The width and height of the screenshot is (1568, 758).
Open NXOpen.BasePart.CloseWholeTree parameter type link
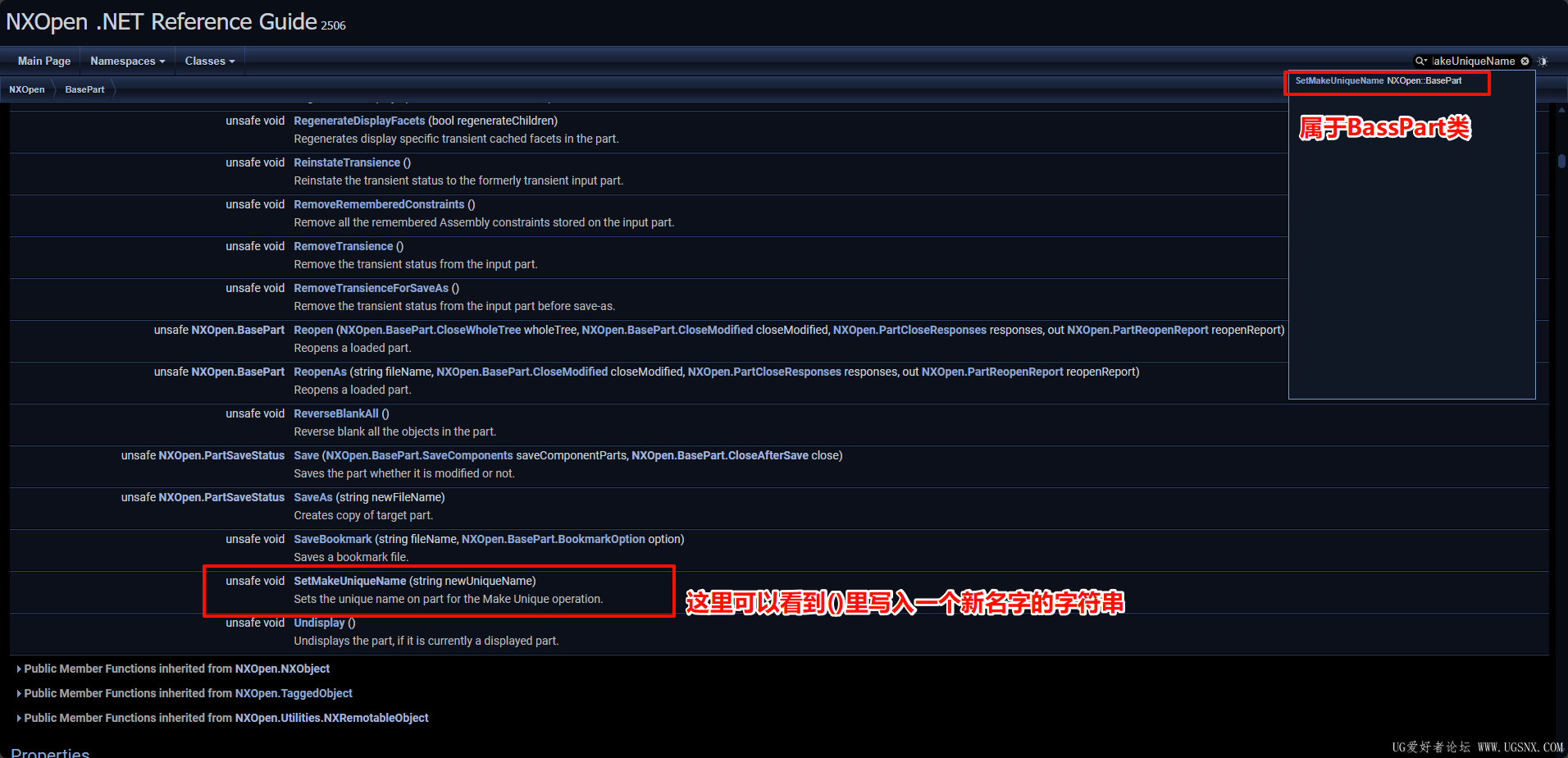pos(431,330)
